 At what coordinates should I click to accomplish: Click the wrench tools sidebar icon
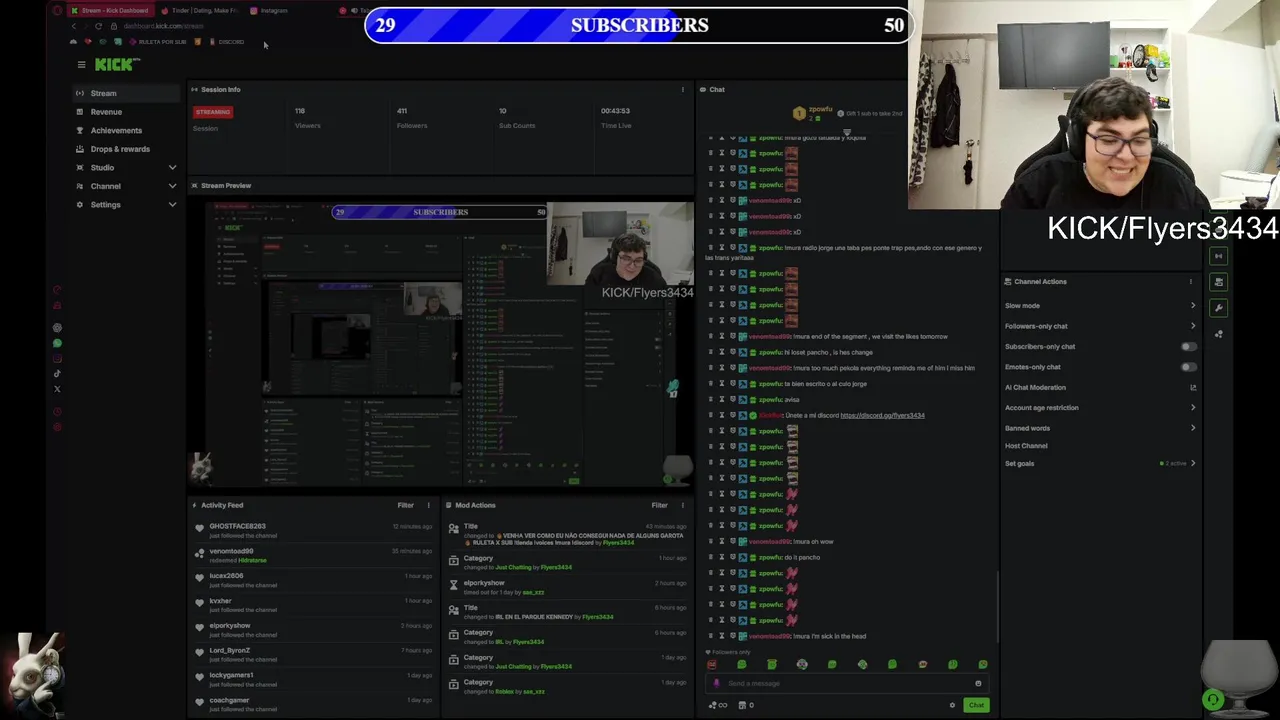[x=1218, y=308]
